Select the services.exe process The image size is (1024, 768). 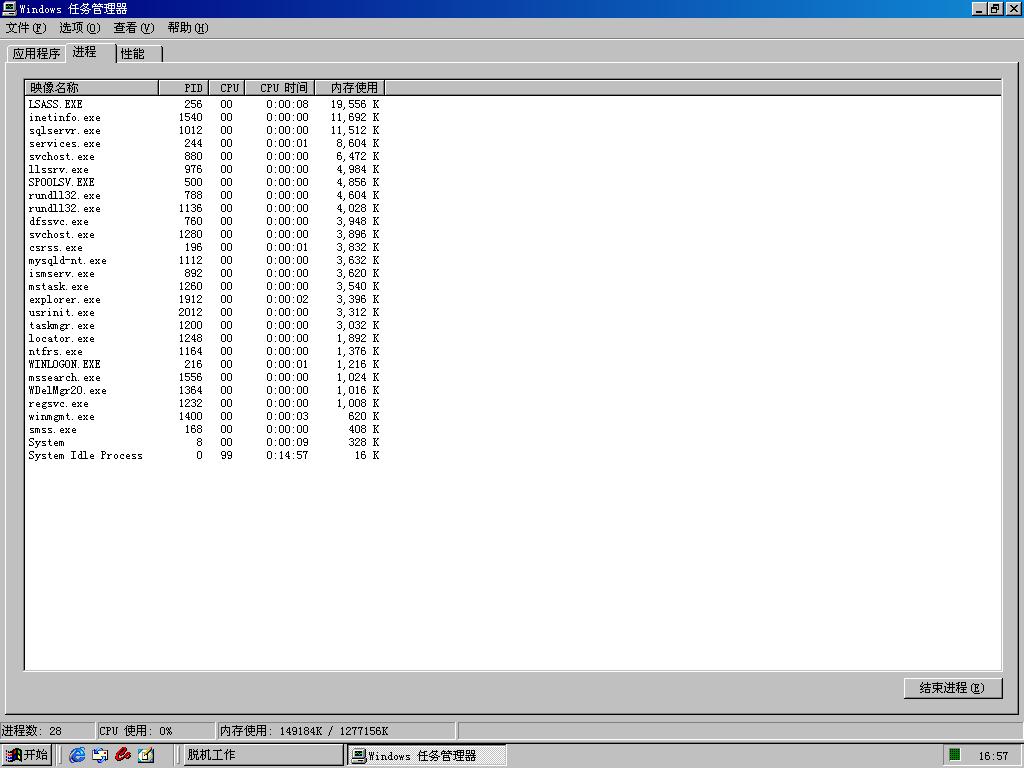(x=204, y=144)
